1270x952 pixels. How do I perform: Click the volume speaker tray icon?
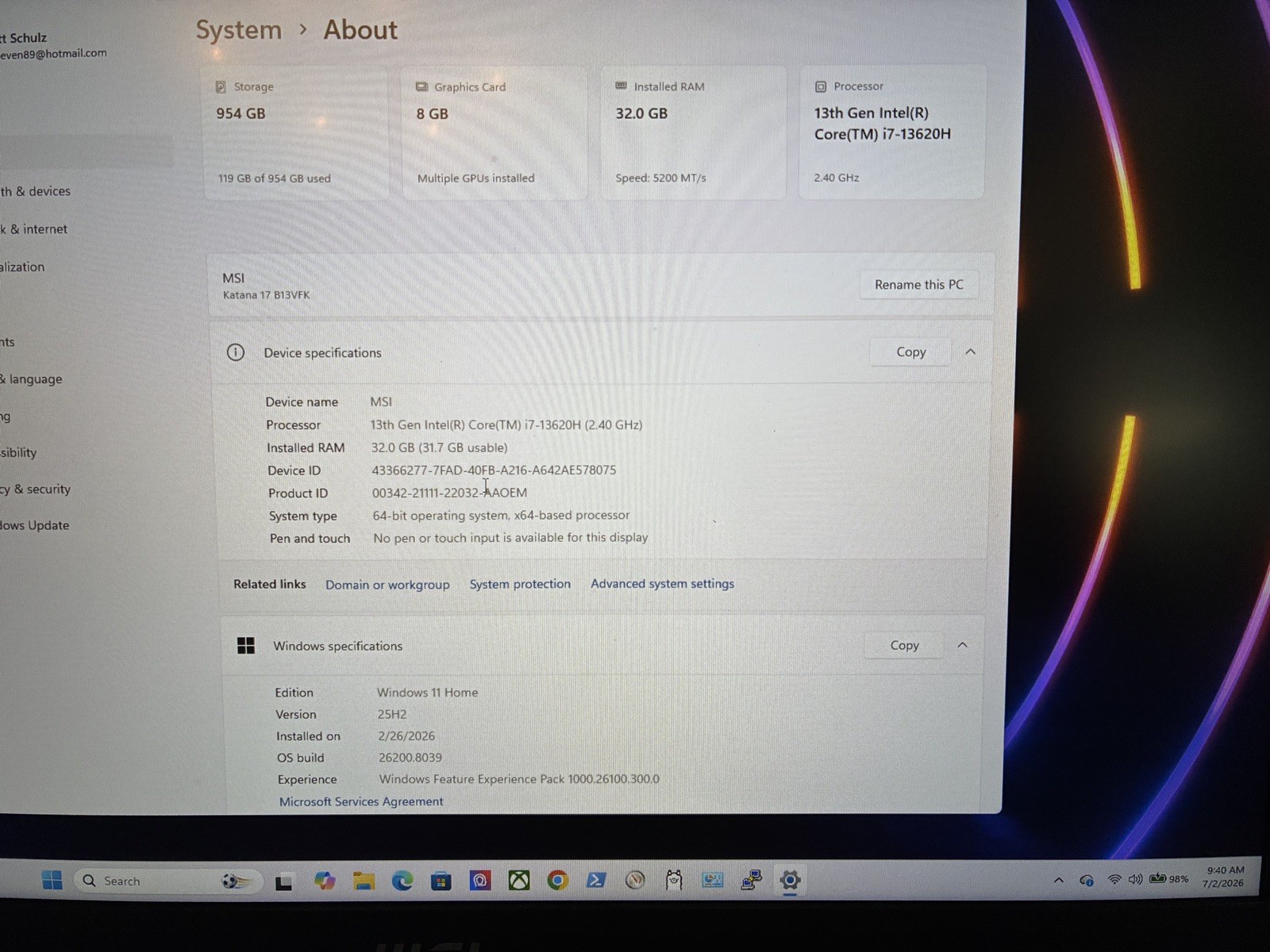[1135, 879]
